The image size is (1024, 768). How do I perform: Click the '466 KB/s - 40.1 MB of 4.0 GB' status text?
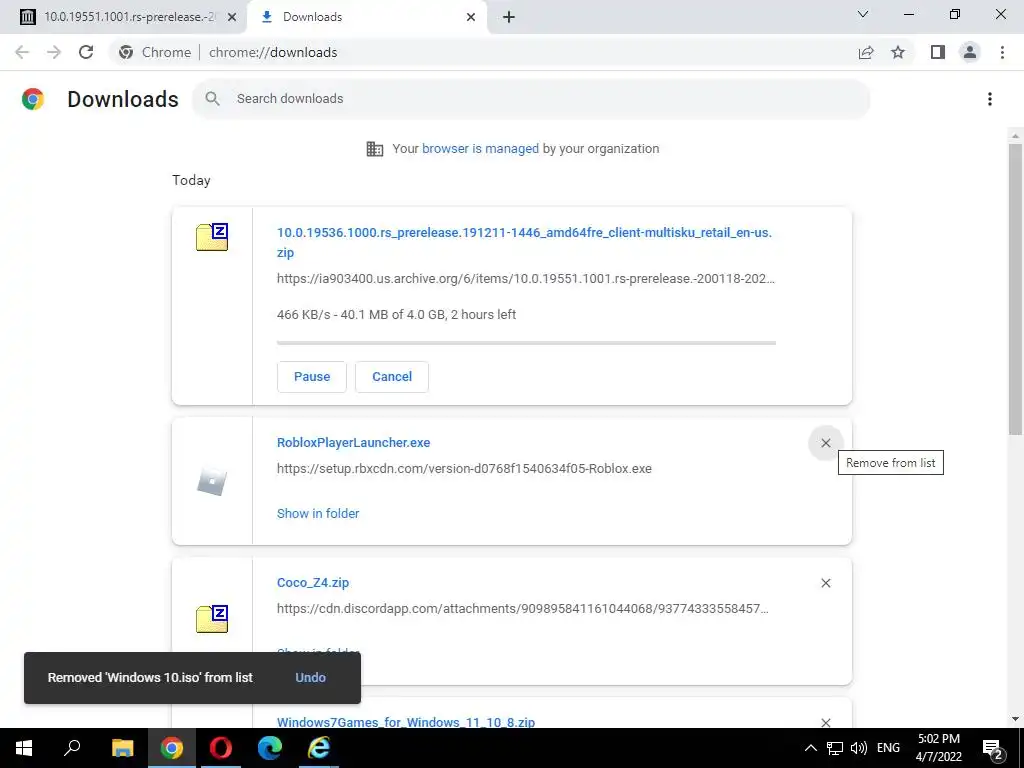point(396,315)
